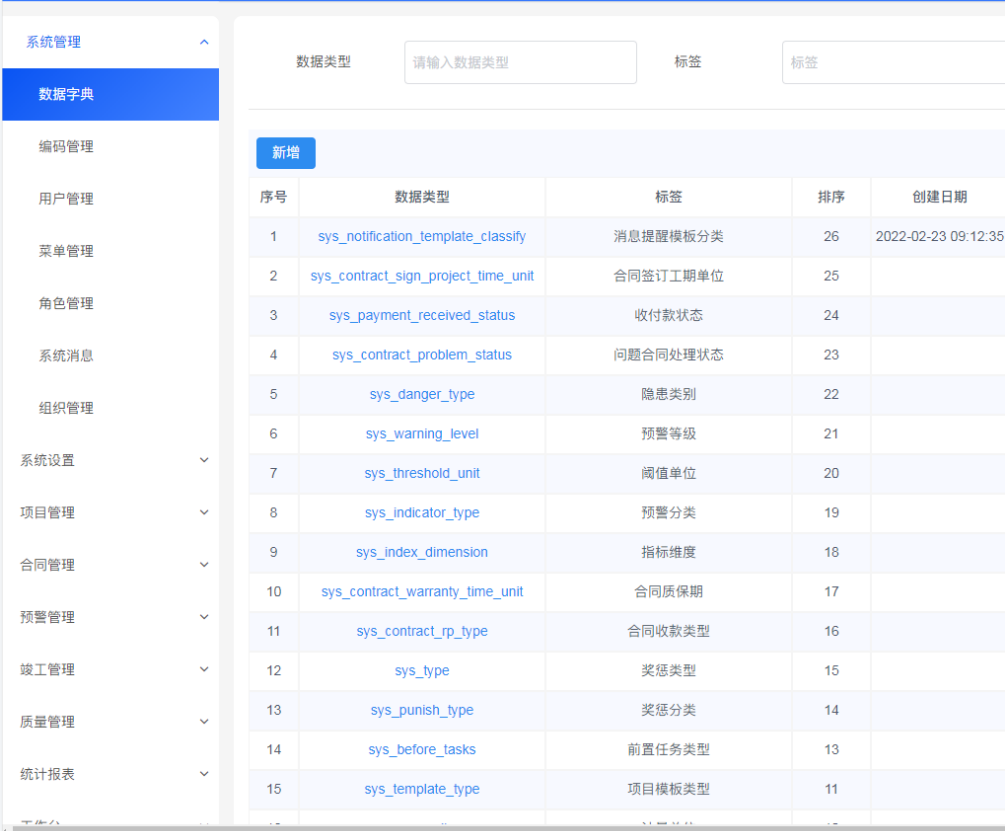Open sys_payment_received_status link

(x=422, y=315)
